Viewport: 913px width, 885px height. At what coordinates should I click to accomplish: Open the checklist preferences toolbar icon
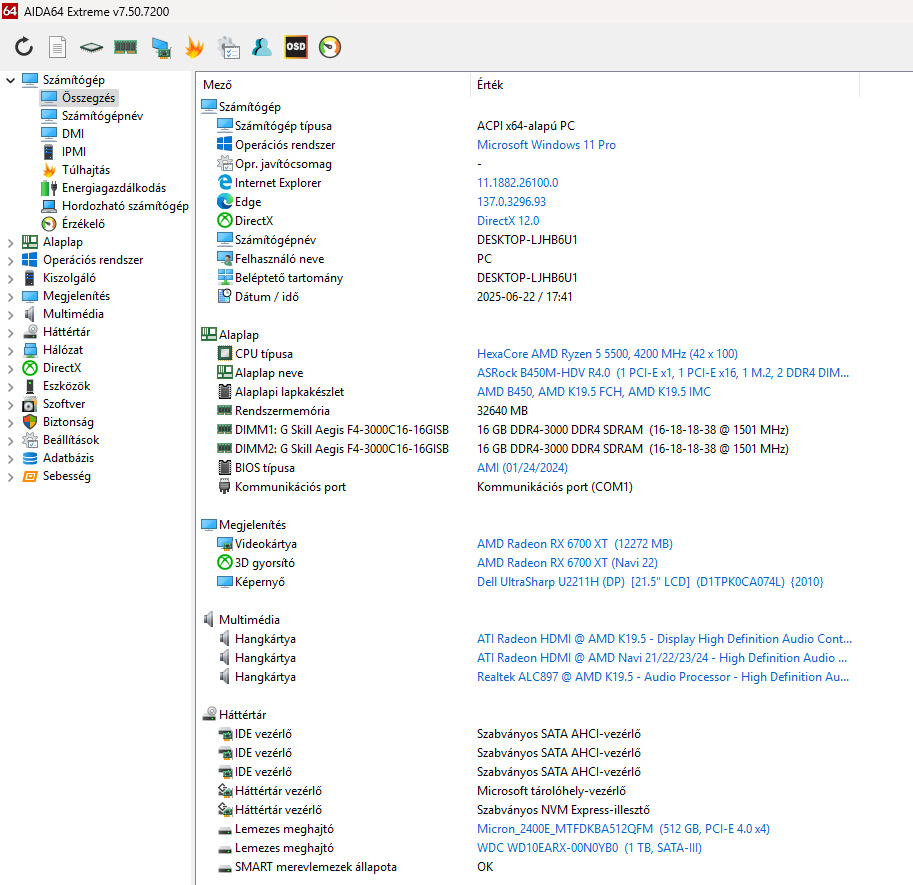pyautogui.click(x=228, y=48)
